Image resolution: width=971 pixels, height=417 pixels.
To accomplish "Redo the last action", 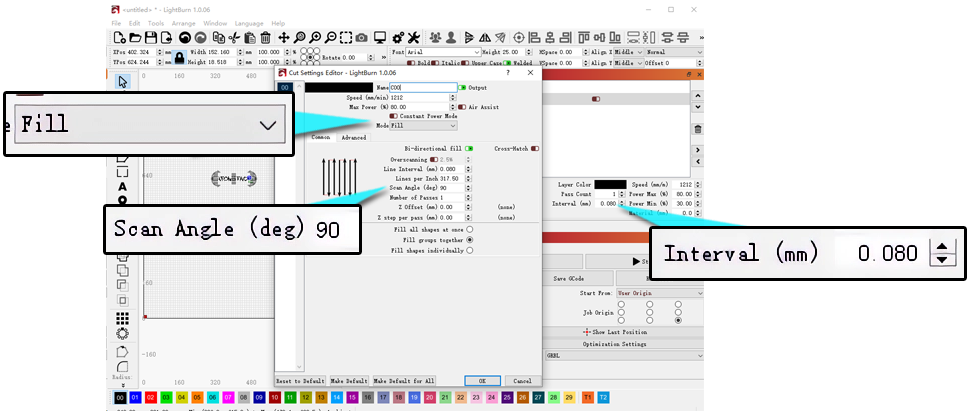I will [199, 38].
